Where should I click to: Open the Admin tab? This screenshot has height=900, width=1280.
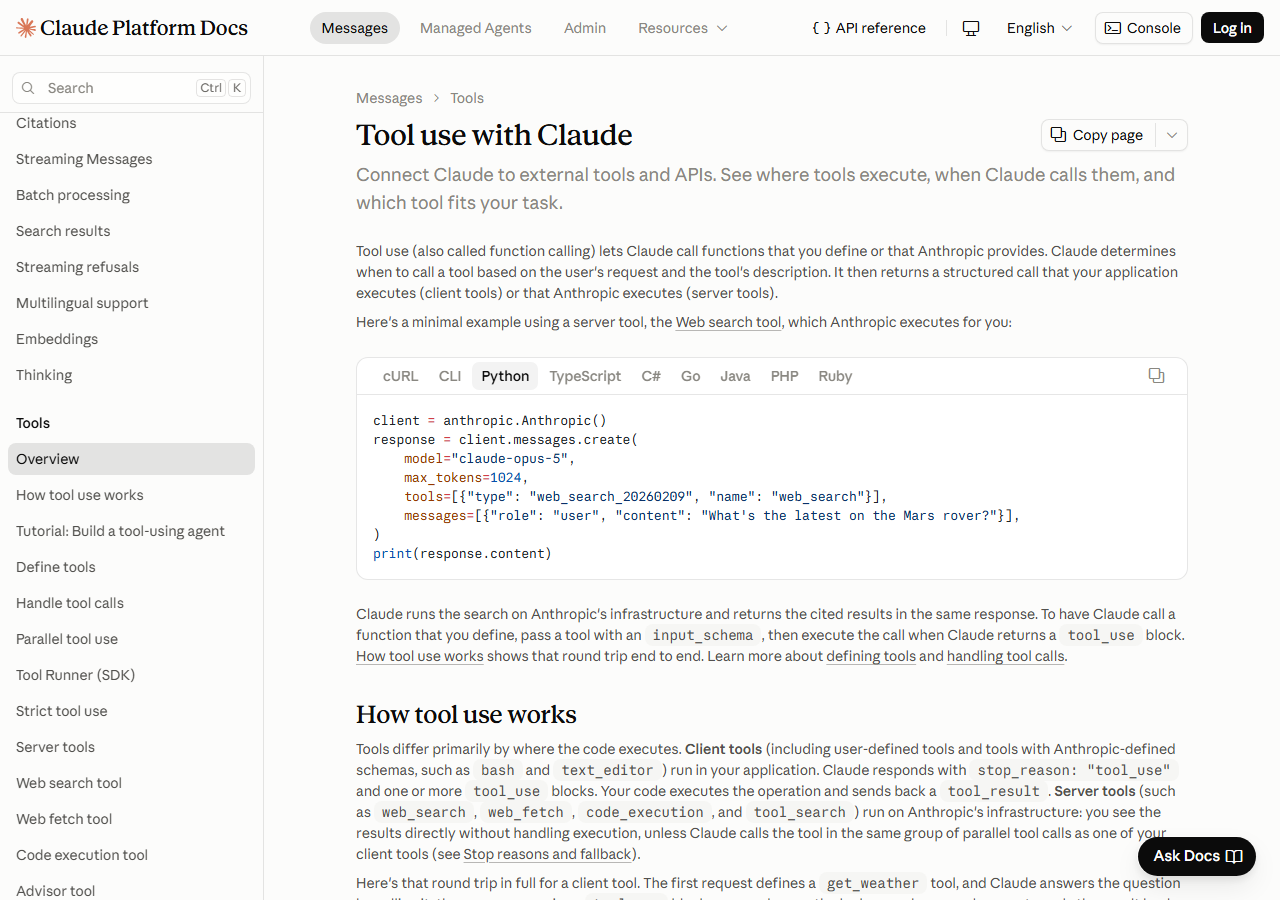point(585,28)
